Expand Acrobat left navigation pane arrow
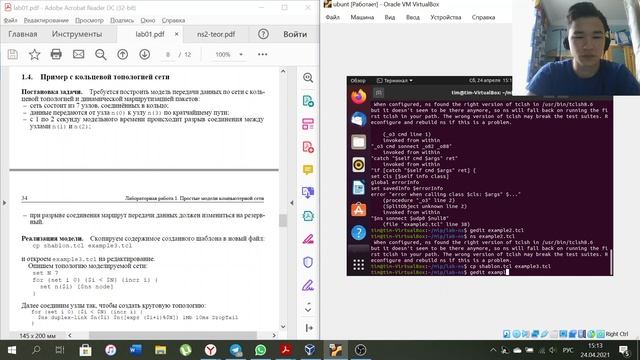The width and height of the screenshot is (640, 360). coord(4,202)
